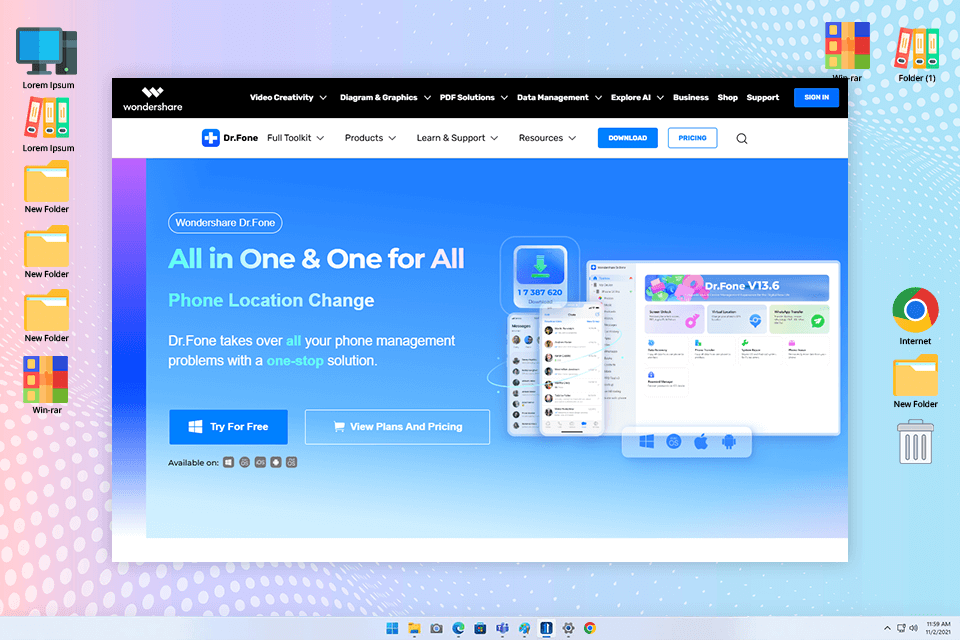Select the Lorem Ipsum binders desktop icon
This screenshot has height=640, width=960.
48,125
